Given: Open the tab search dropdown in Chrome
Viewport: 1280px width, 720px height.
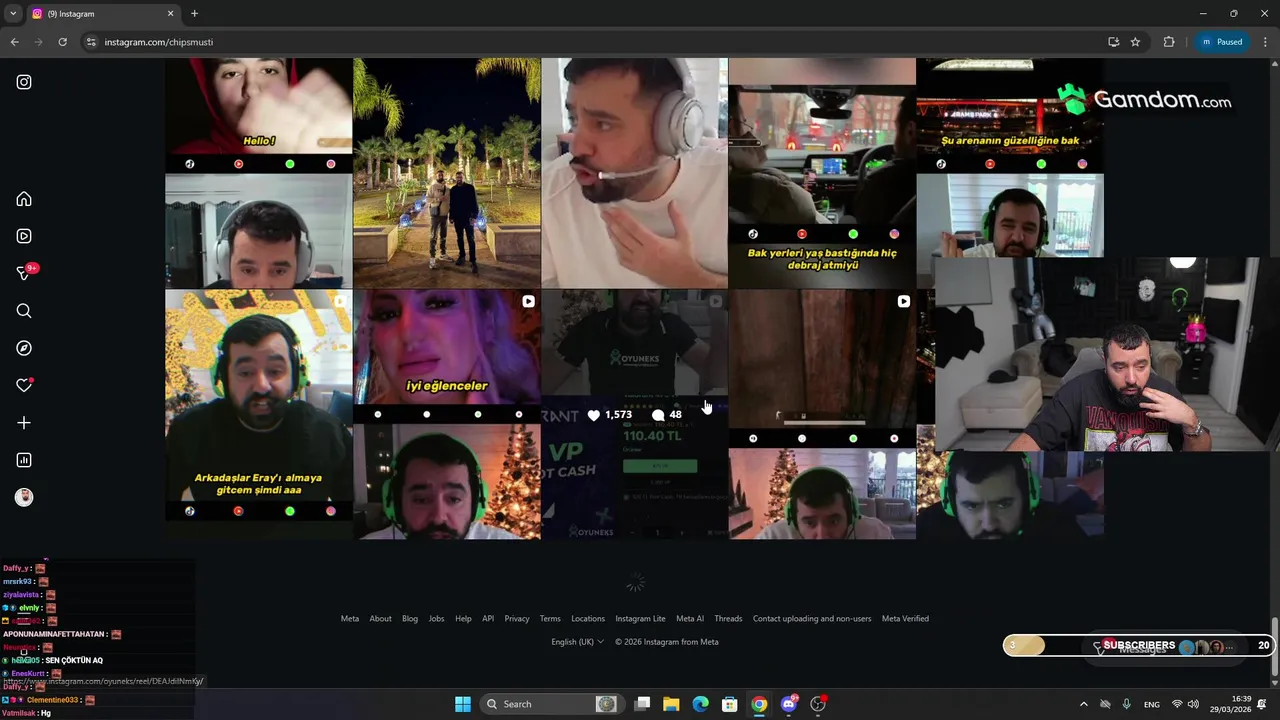Looking at the screenshot, I should (x=13, y=14).
